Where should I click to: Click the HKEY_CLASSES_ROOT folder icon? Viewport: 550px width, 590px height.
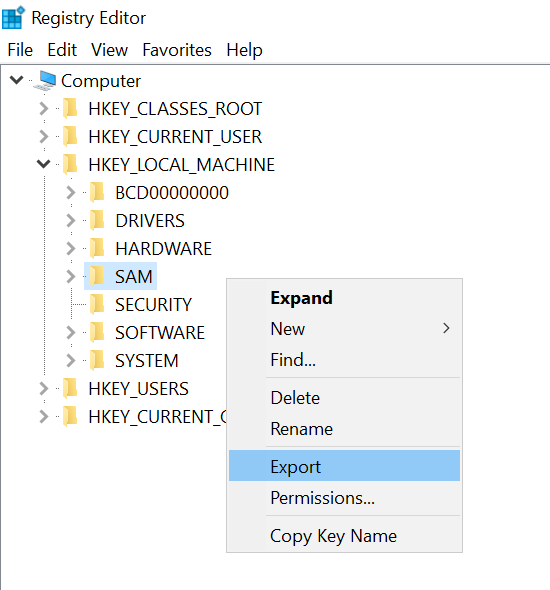click(70, 108)
